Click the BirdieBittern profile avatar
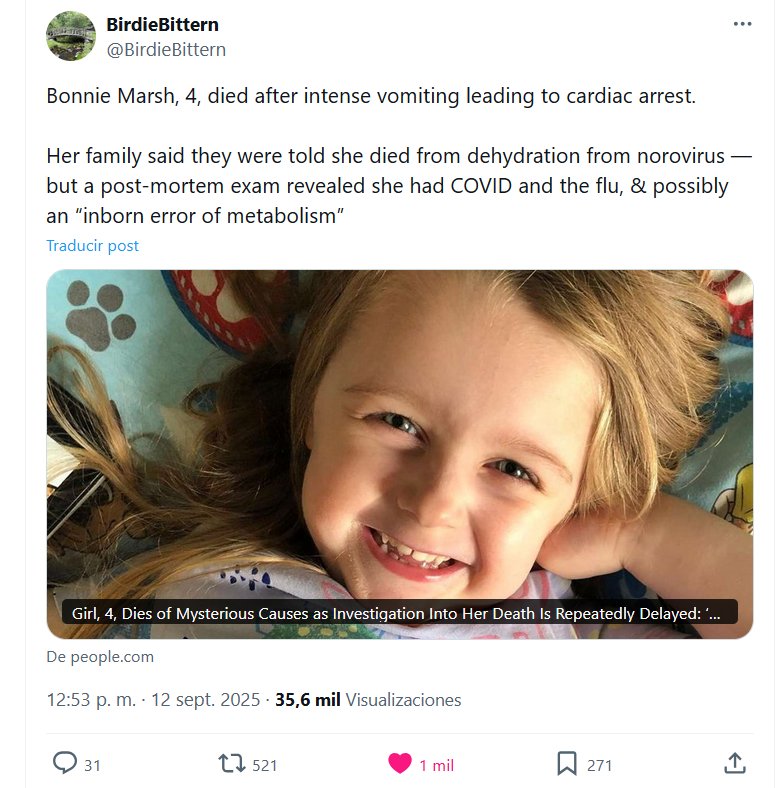 tap(71, 36)
